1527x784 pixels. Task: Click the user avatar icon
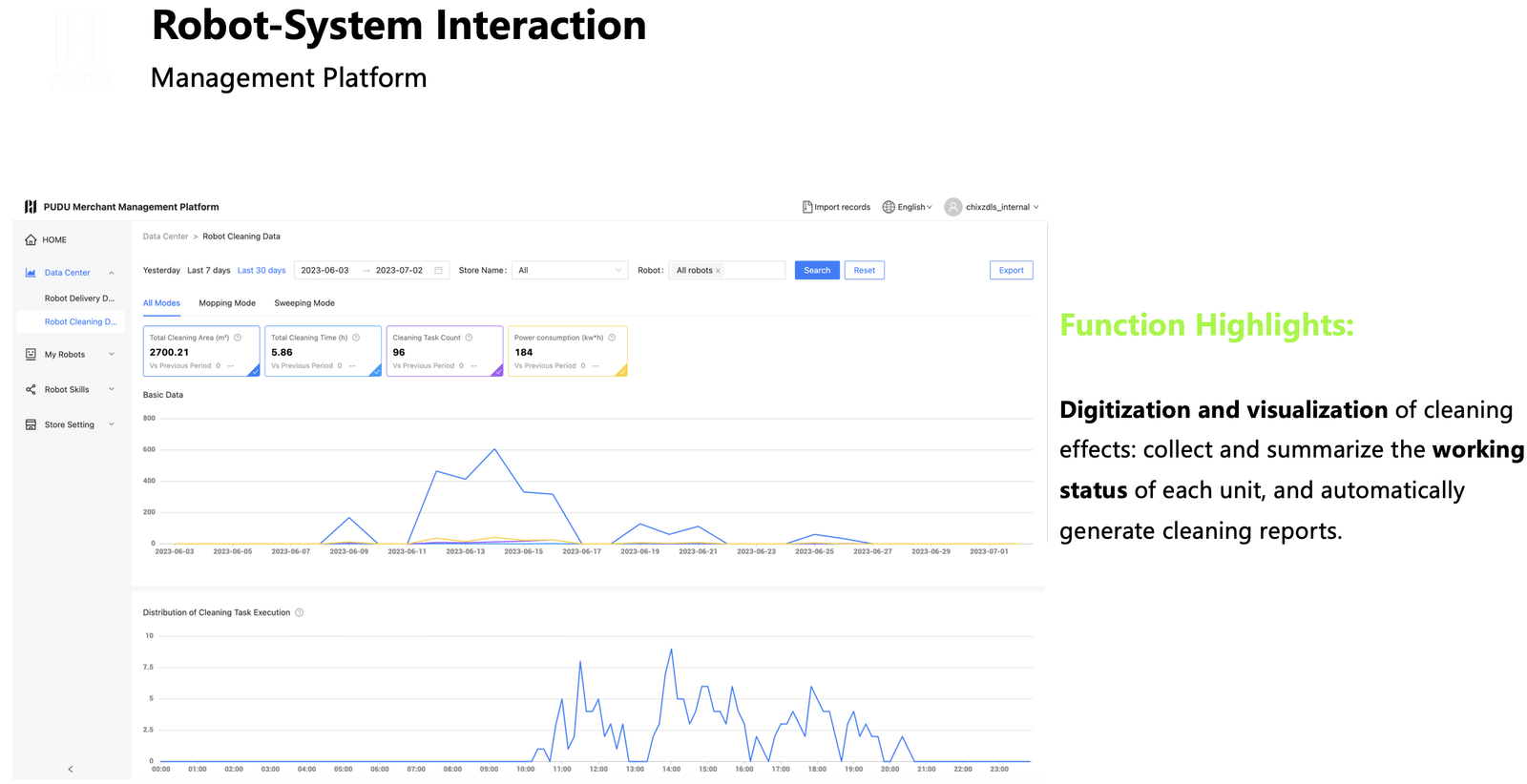(953, 207)
